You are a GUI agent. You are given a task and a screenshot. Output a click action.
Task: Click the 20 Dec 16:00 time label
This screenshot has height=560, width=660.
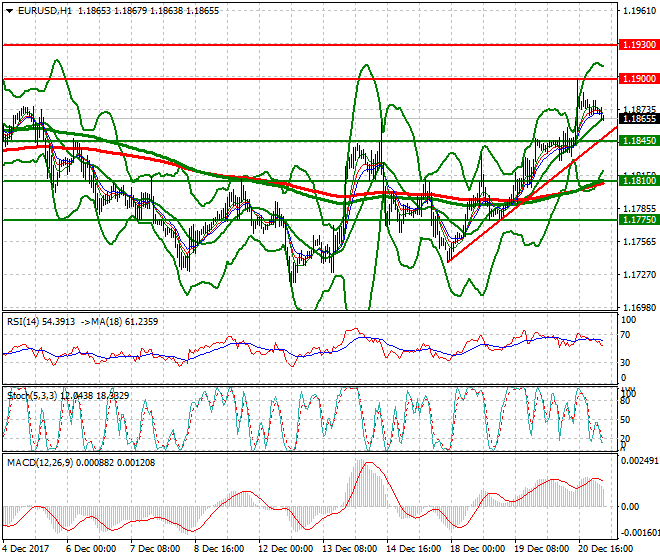click(x=605, y=549)
